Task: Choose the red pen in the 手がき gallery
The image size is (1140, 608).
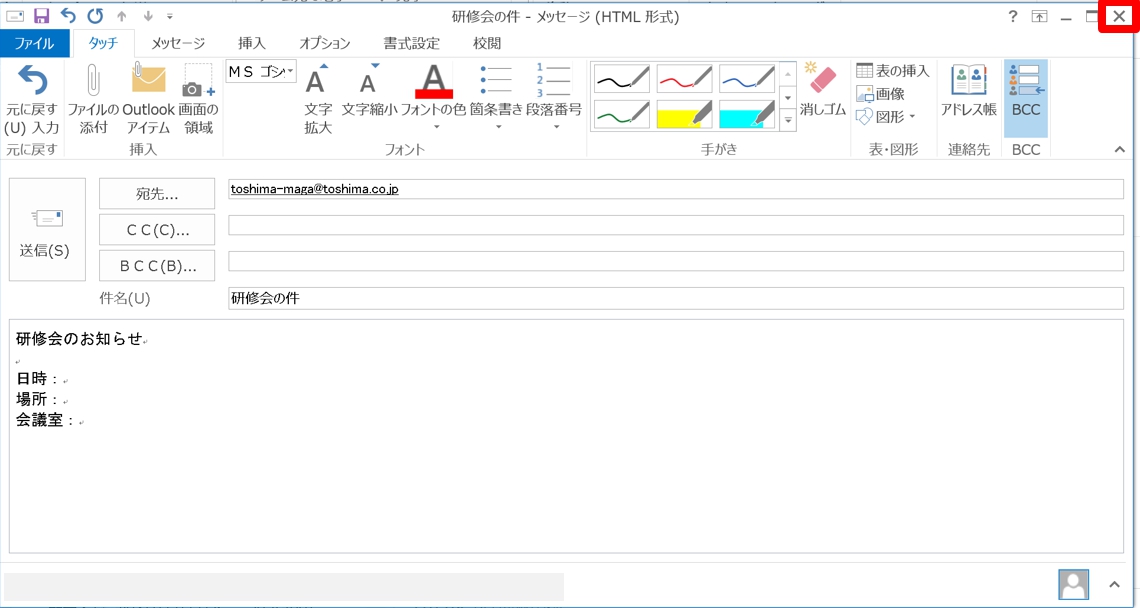Action: 684,78
